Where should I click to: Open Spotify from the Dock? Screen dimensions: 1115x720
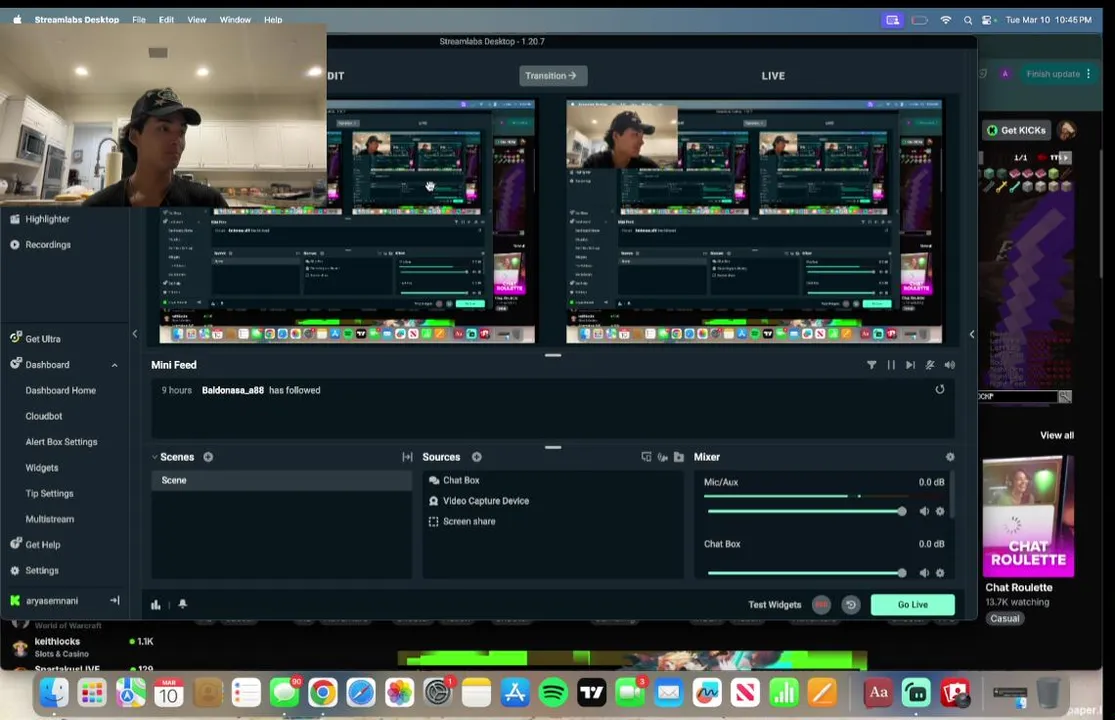tap(553, 692)
